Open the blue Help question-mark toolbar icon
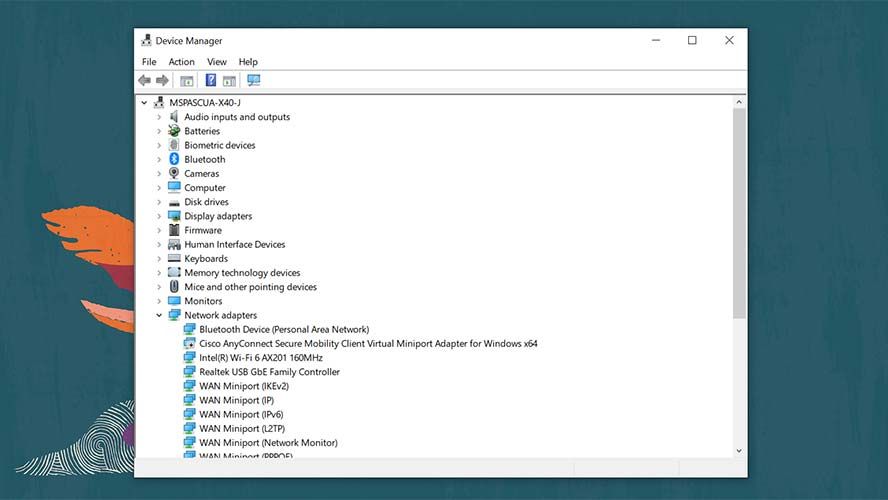 pos(211,80)
